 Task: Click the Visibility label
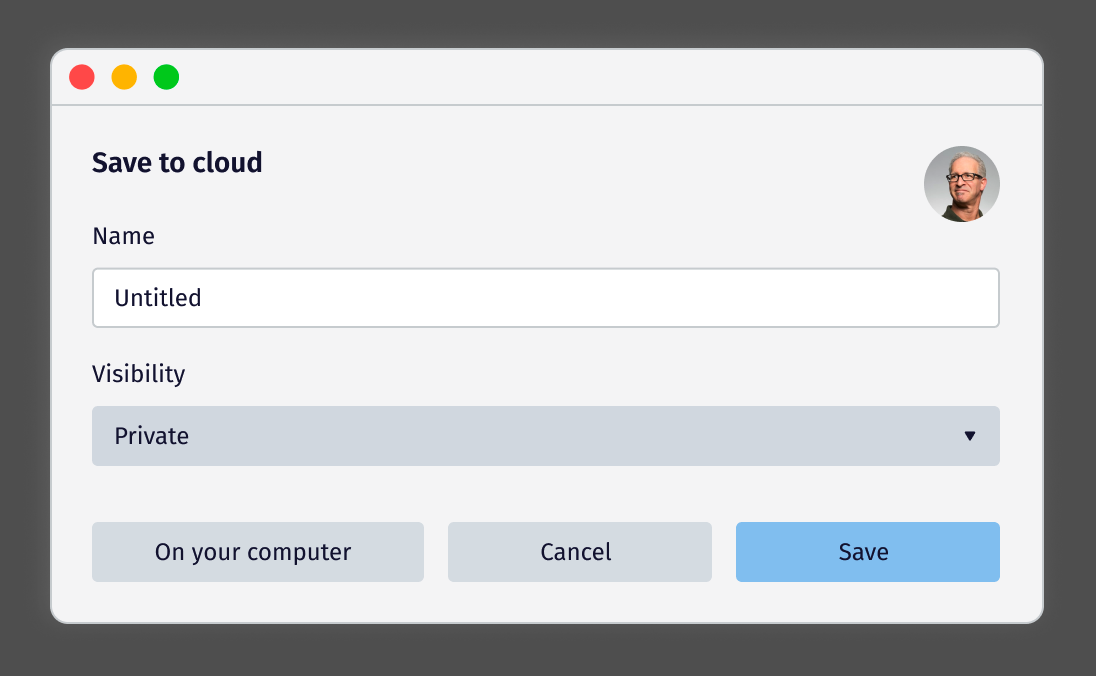pyautogui.click(x=138, y=373)
